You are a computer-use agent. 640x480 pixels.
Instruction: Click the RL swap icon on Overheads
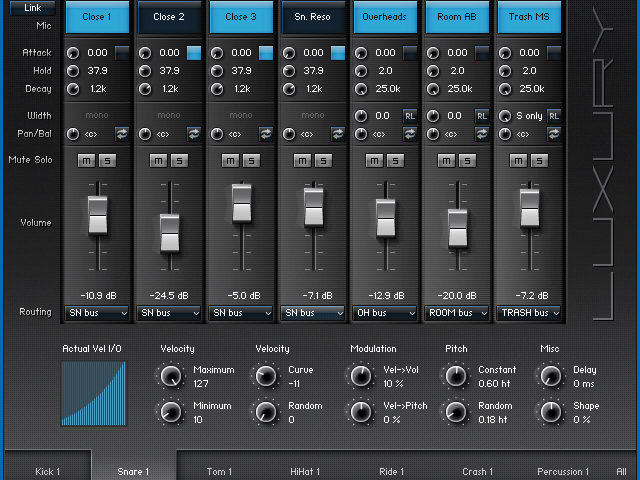tap(410, 116)
